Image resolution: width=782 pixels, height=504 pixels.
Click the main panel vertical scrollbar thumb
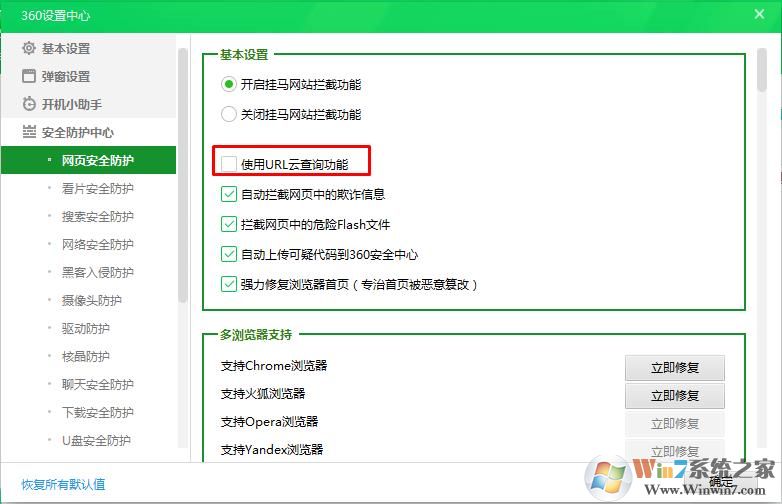[x=761, y=70]
